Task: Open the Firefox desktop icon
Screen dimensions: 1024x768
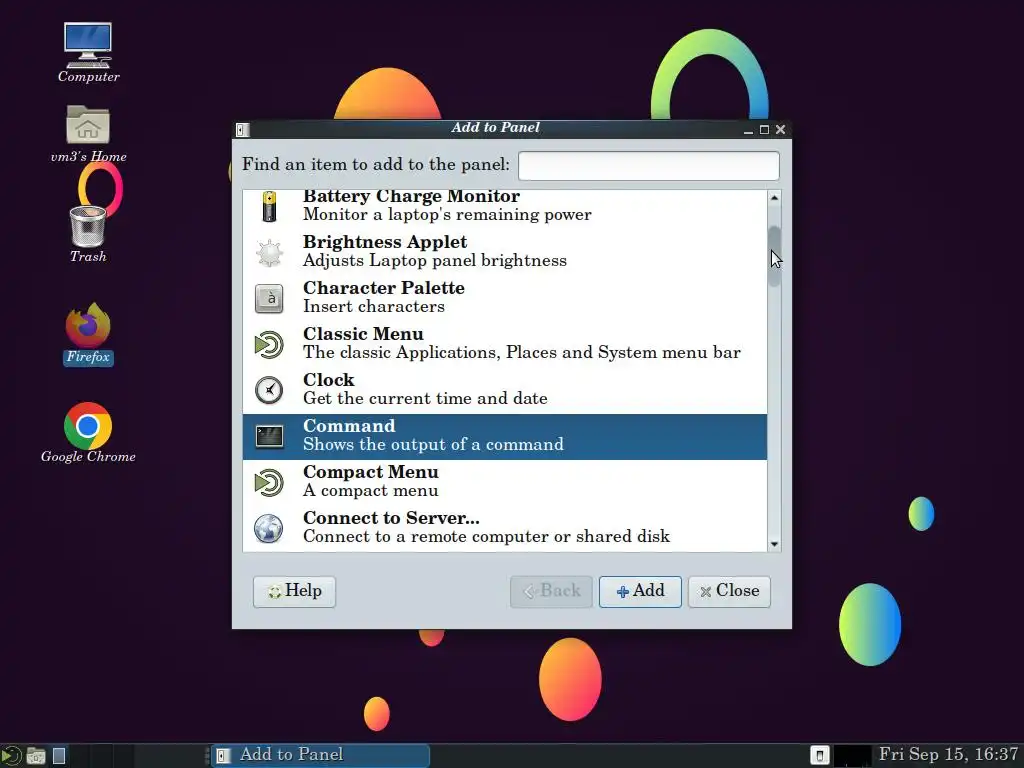Action: coord(88,325)
